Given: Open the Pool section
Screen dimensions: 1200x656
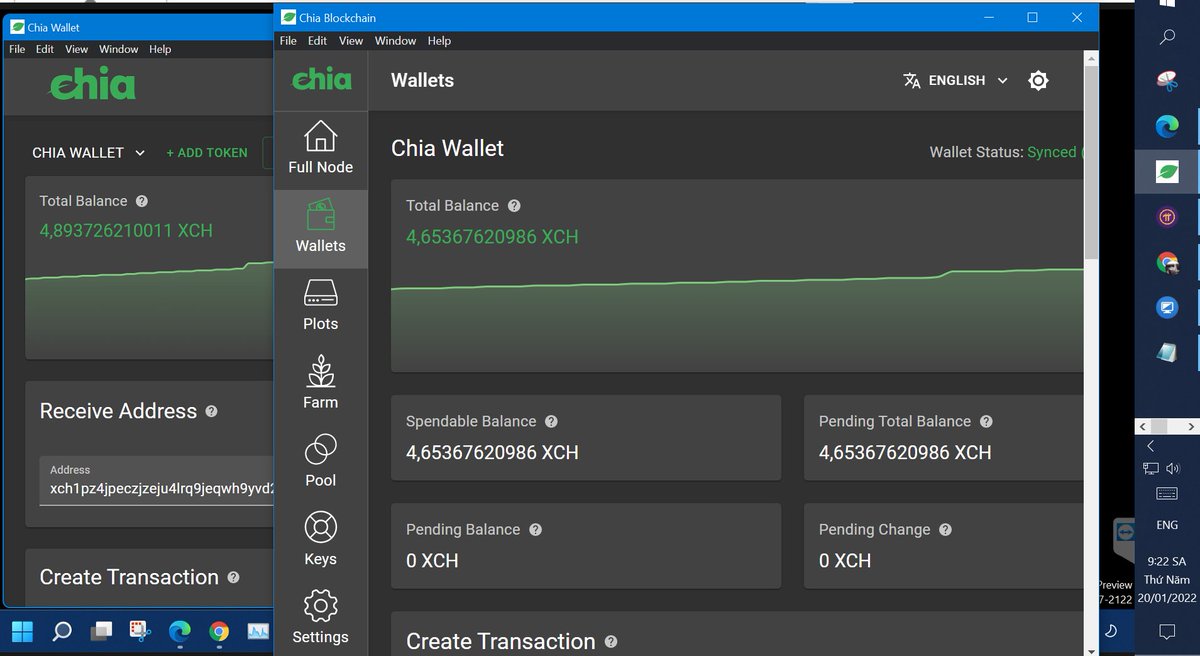Looking at the screenshot, I should click(x=320, y=461).
